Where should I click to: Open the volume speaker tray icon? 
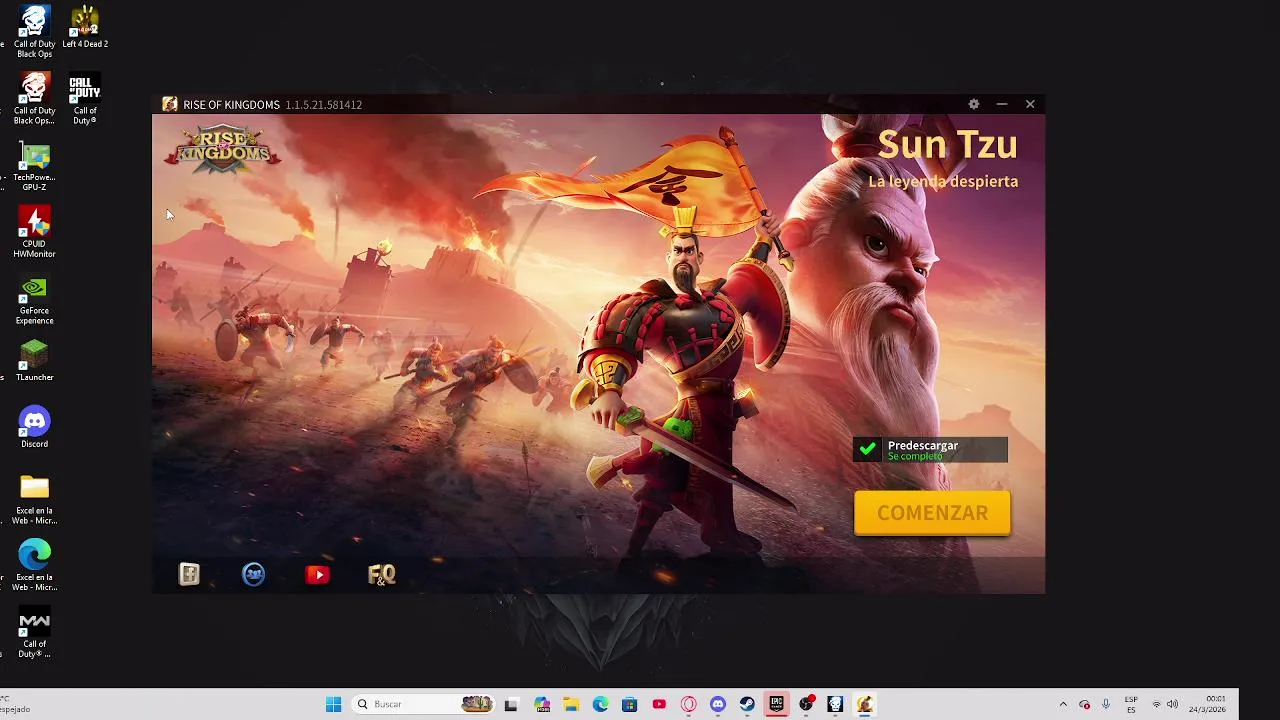point(1172,704)
